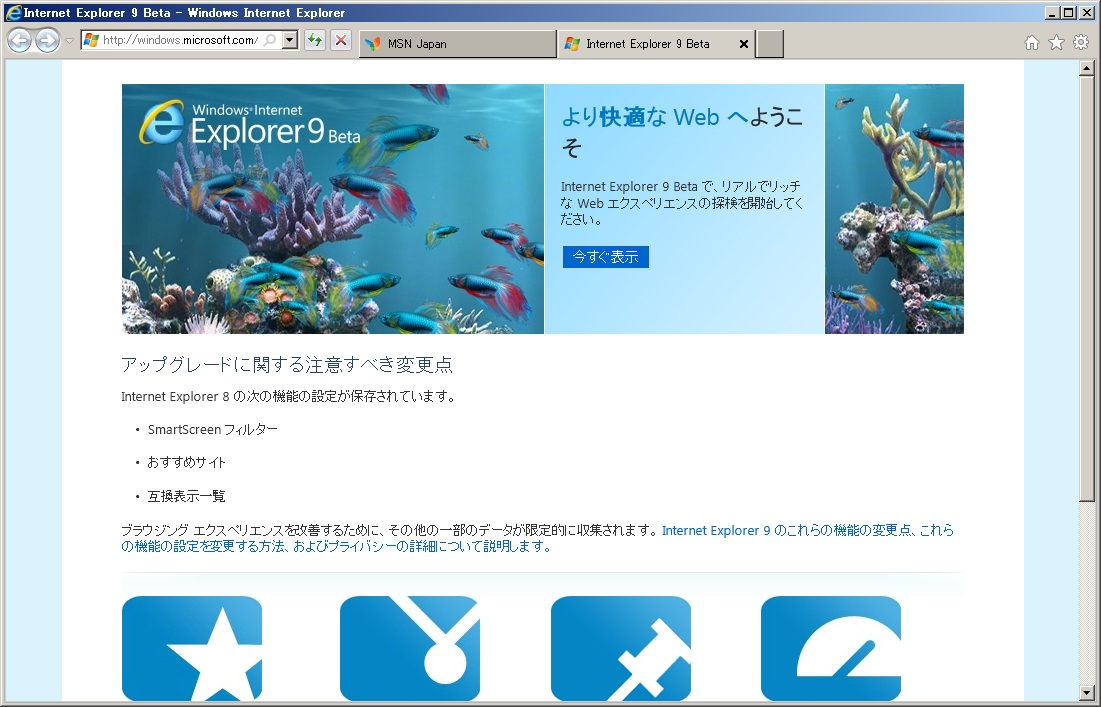This screenshot has height=707, width=1101.
Task: Click the おすすめサイト list item
Action: [187, 462]
